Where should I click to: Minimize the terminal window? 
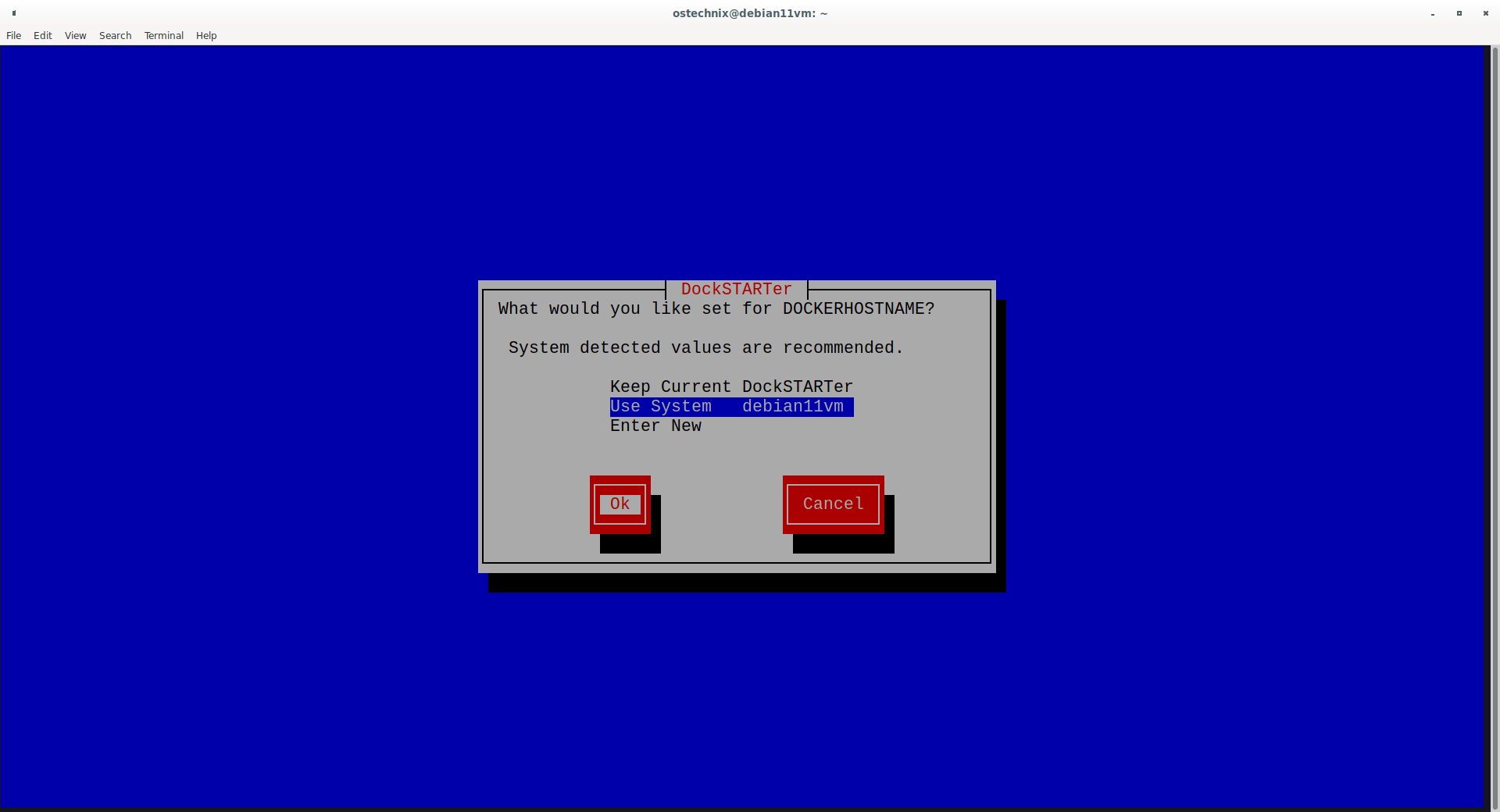pyautogui.click(x=1433, y=13)
